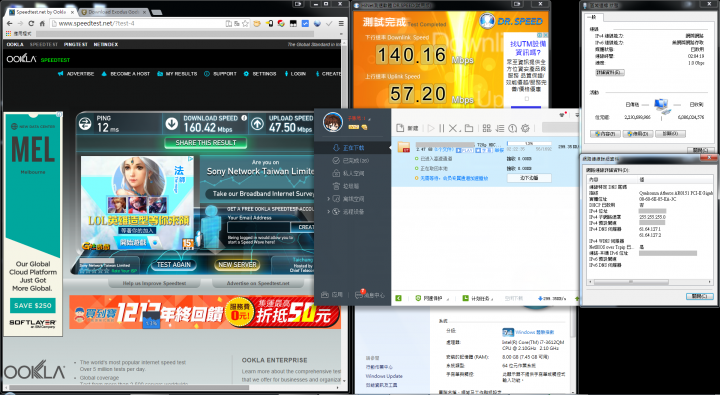Image resolution: width=720 pixels, height=395 pixels.
Task: Expand bookmarks bar overflow chevron
Action: [342, 34]
